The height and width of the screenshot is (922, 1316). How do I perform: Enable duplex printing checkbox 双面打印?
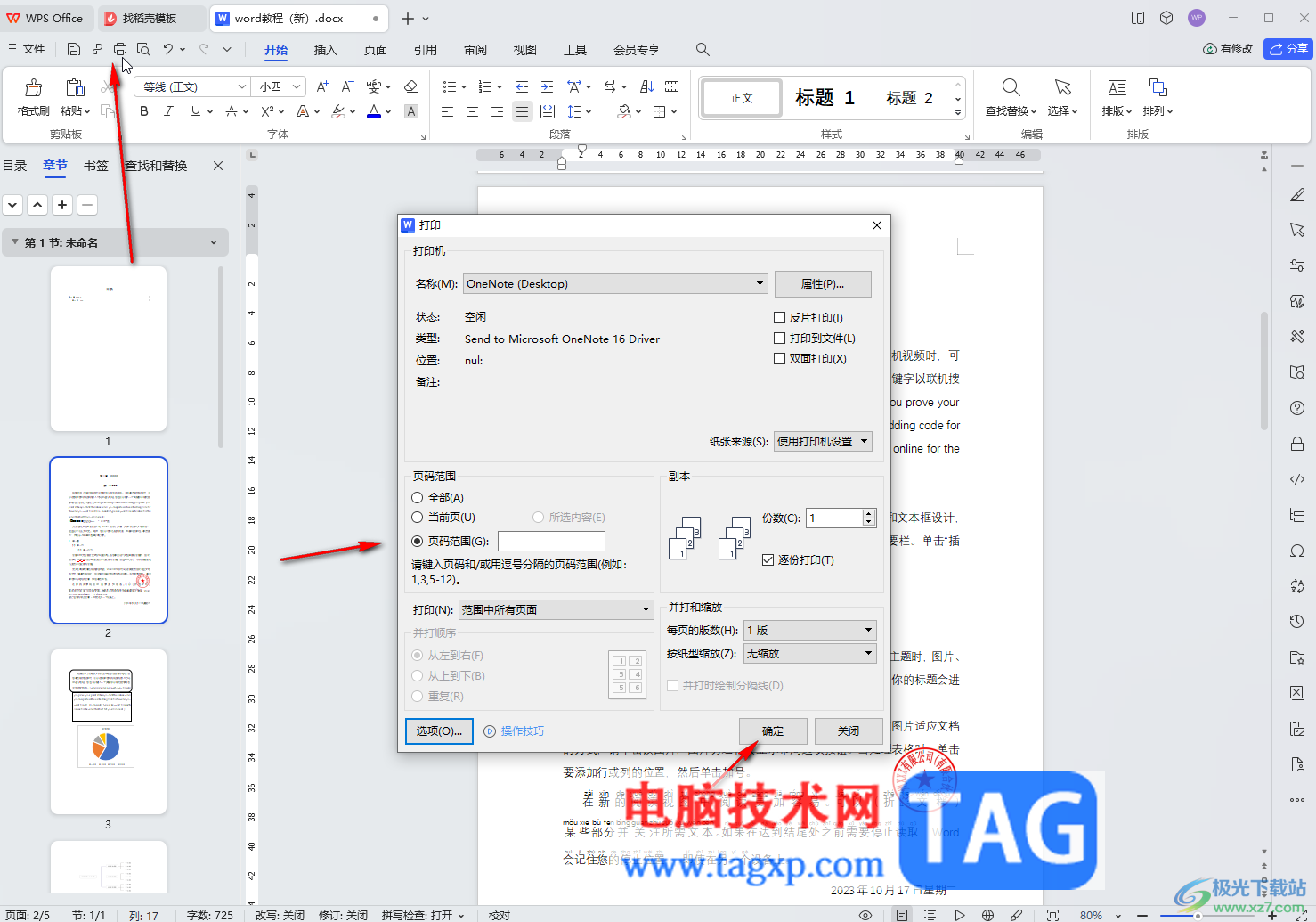779,358
